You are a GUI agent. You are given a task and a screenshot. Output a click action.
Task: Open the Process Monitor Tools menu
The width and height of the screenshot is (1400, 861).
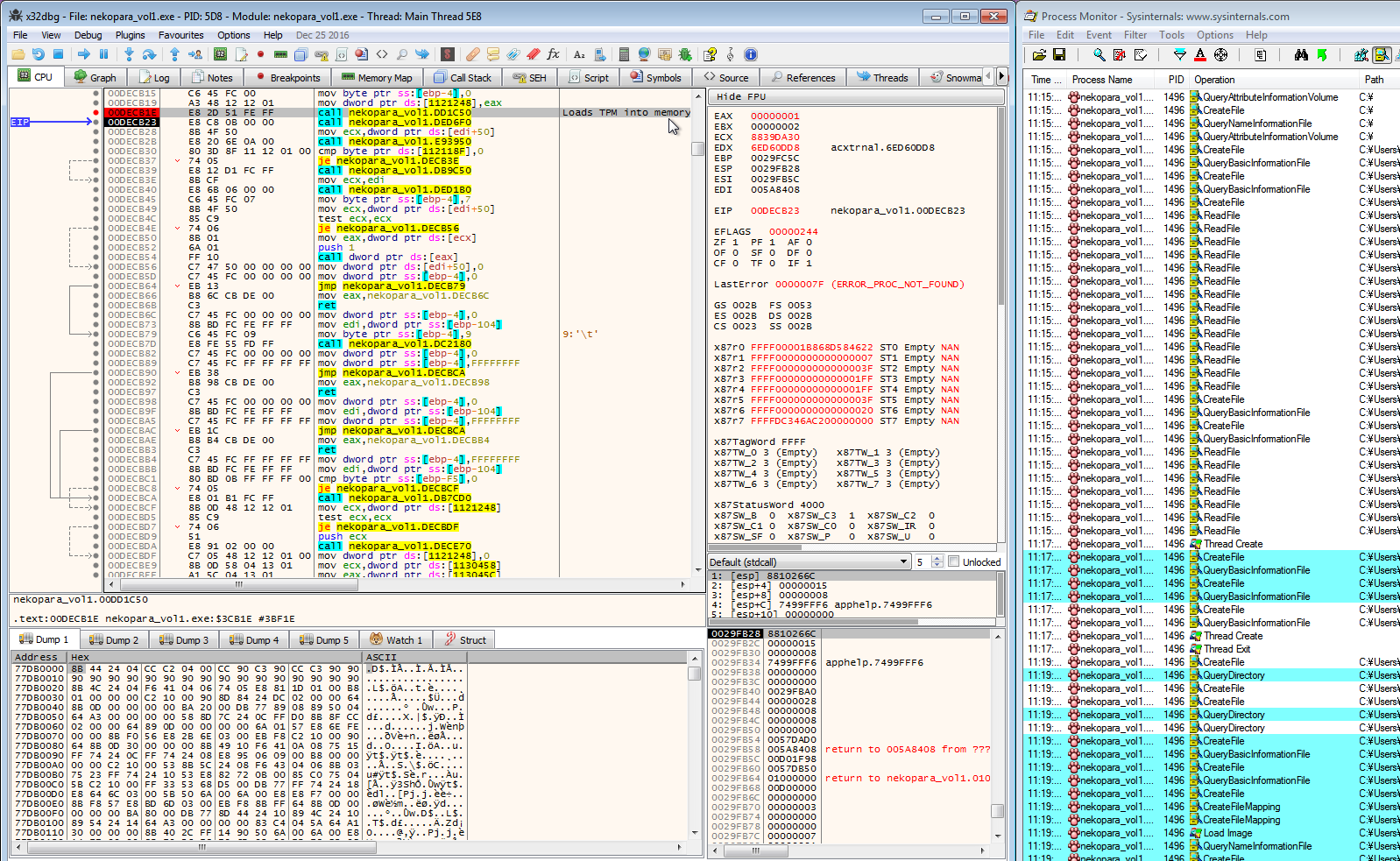pos(1171,35)
